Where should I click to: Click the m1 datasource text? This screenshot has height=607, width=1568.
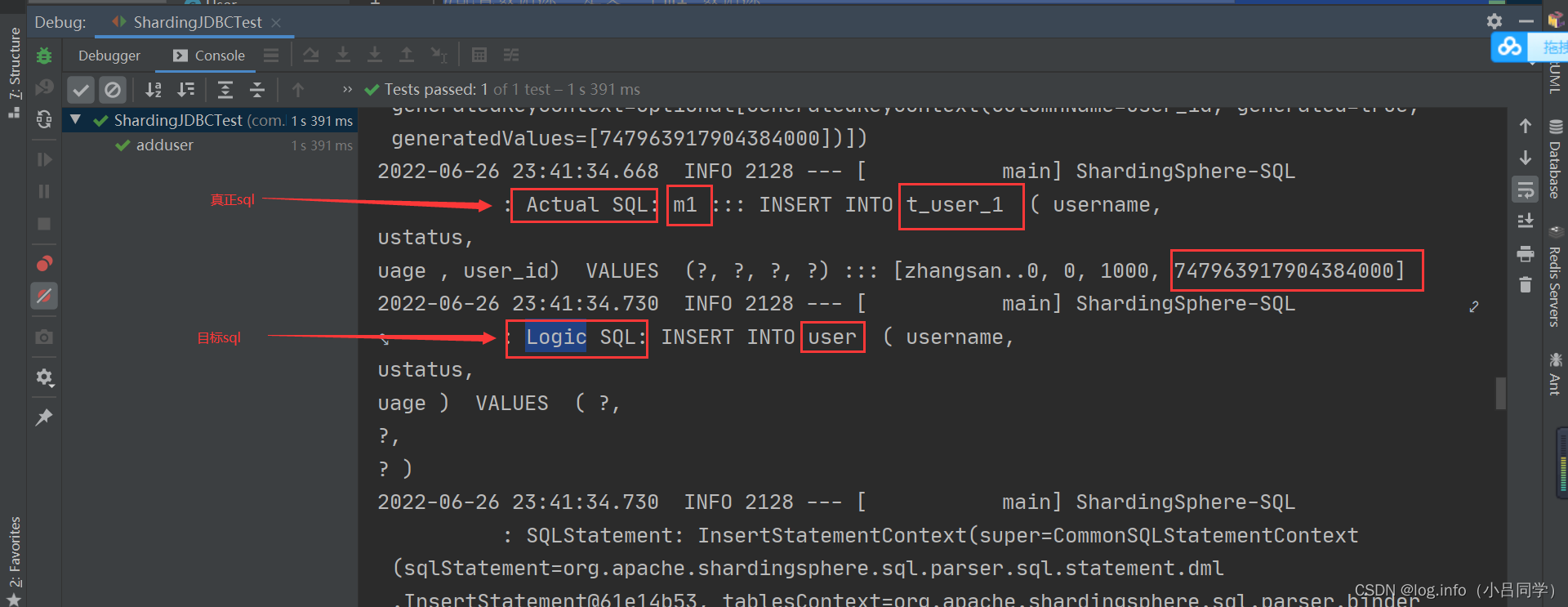[x=685, y=204]
